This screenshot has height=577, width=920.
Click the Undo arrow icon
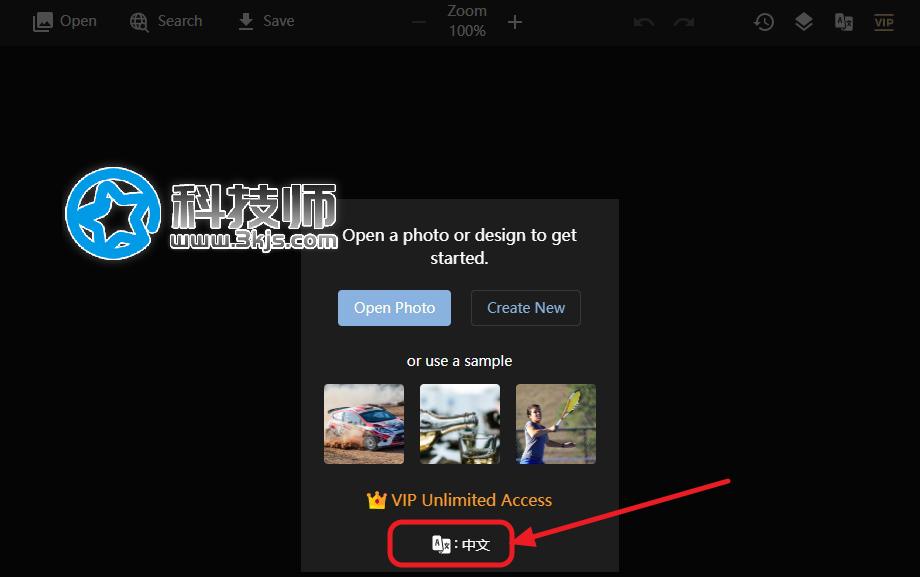(x=644, y=22)
